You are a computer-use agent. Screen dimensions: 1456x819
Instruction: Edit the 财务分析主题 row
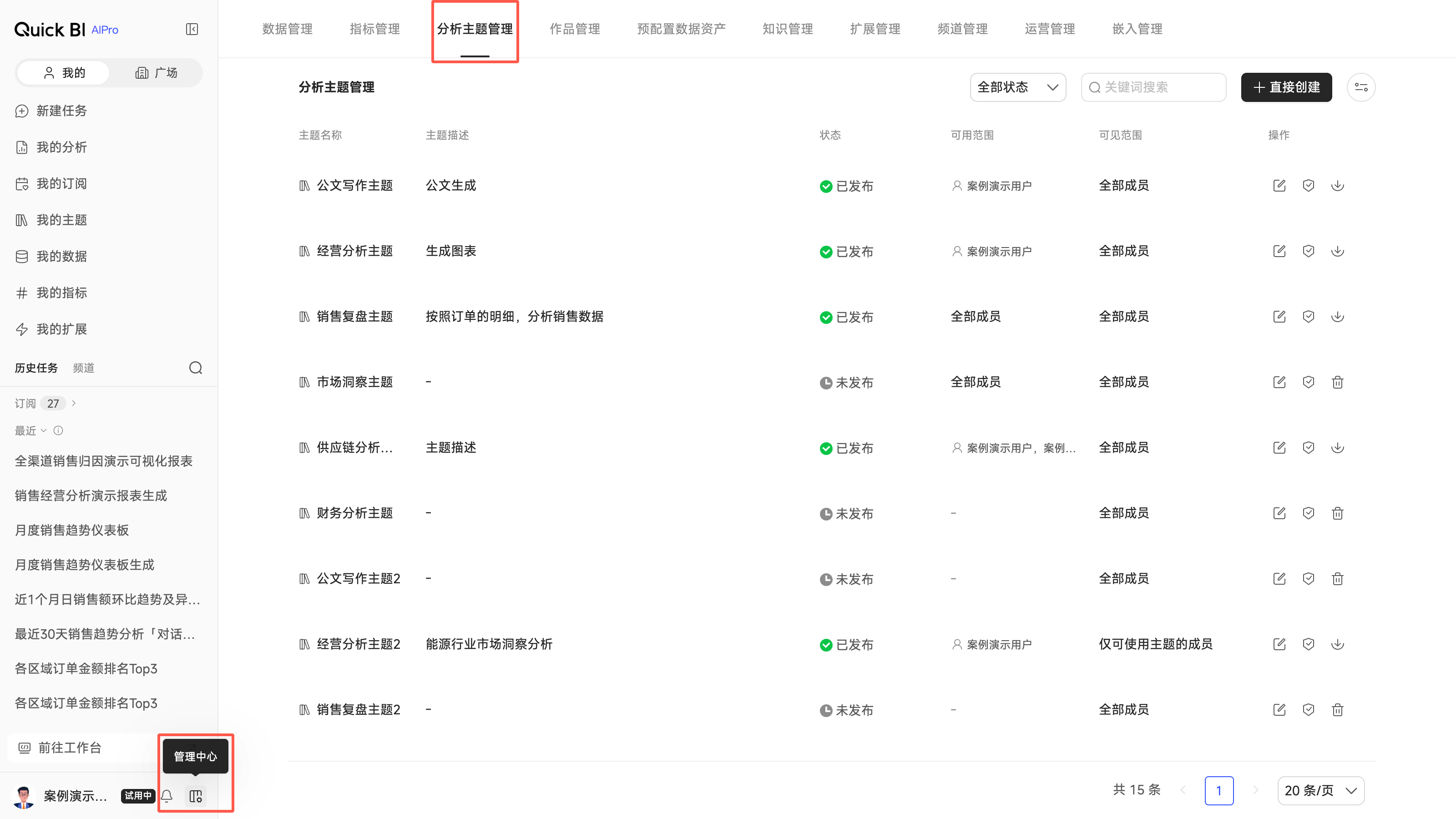pyautogui.click(x=1279, y=513)
